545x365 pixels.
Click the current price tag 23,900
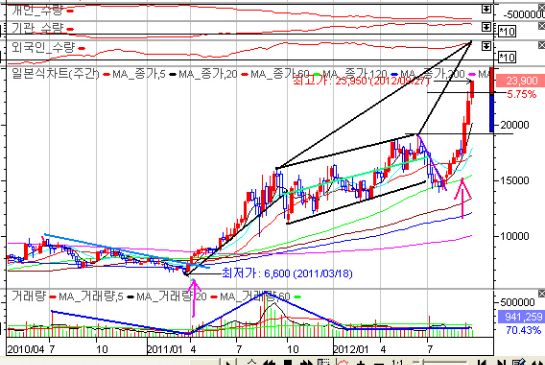520,81
